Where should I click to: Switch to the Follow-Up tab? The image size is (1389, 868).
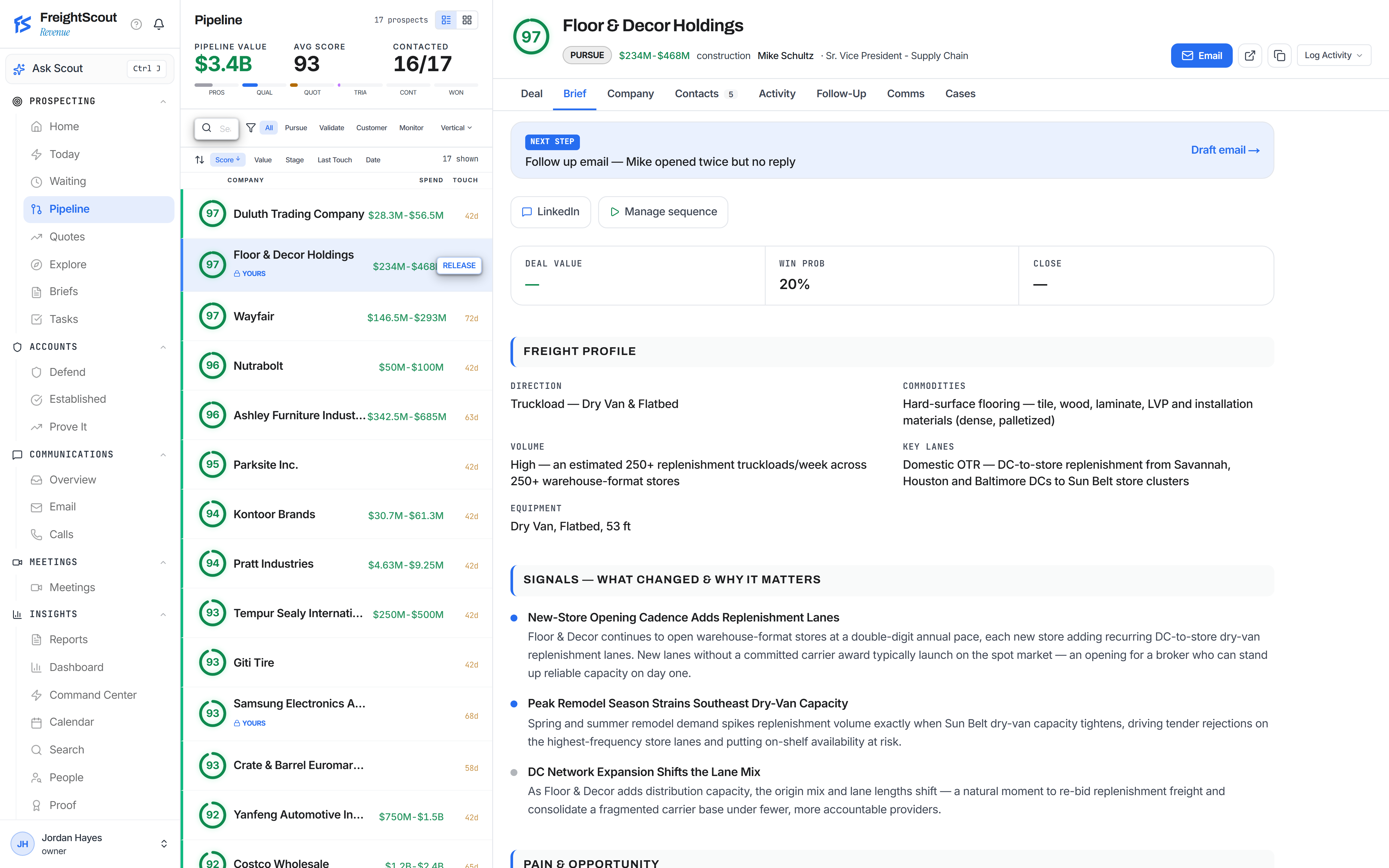(841, 93)
